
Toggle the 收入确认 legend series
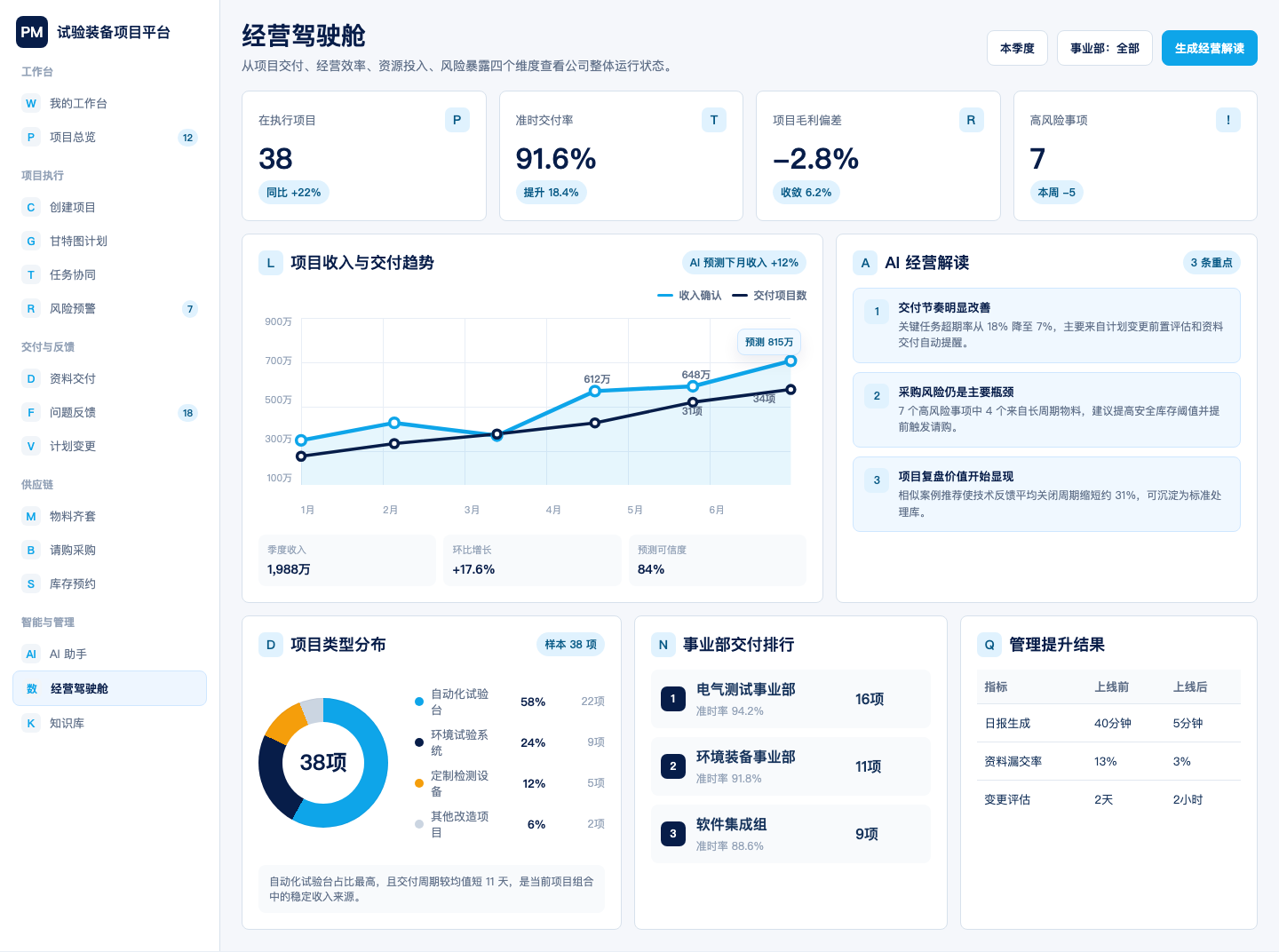click(689, 296)
